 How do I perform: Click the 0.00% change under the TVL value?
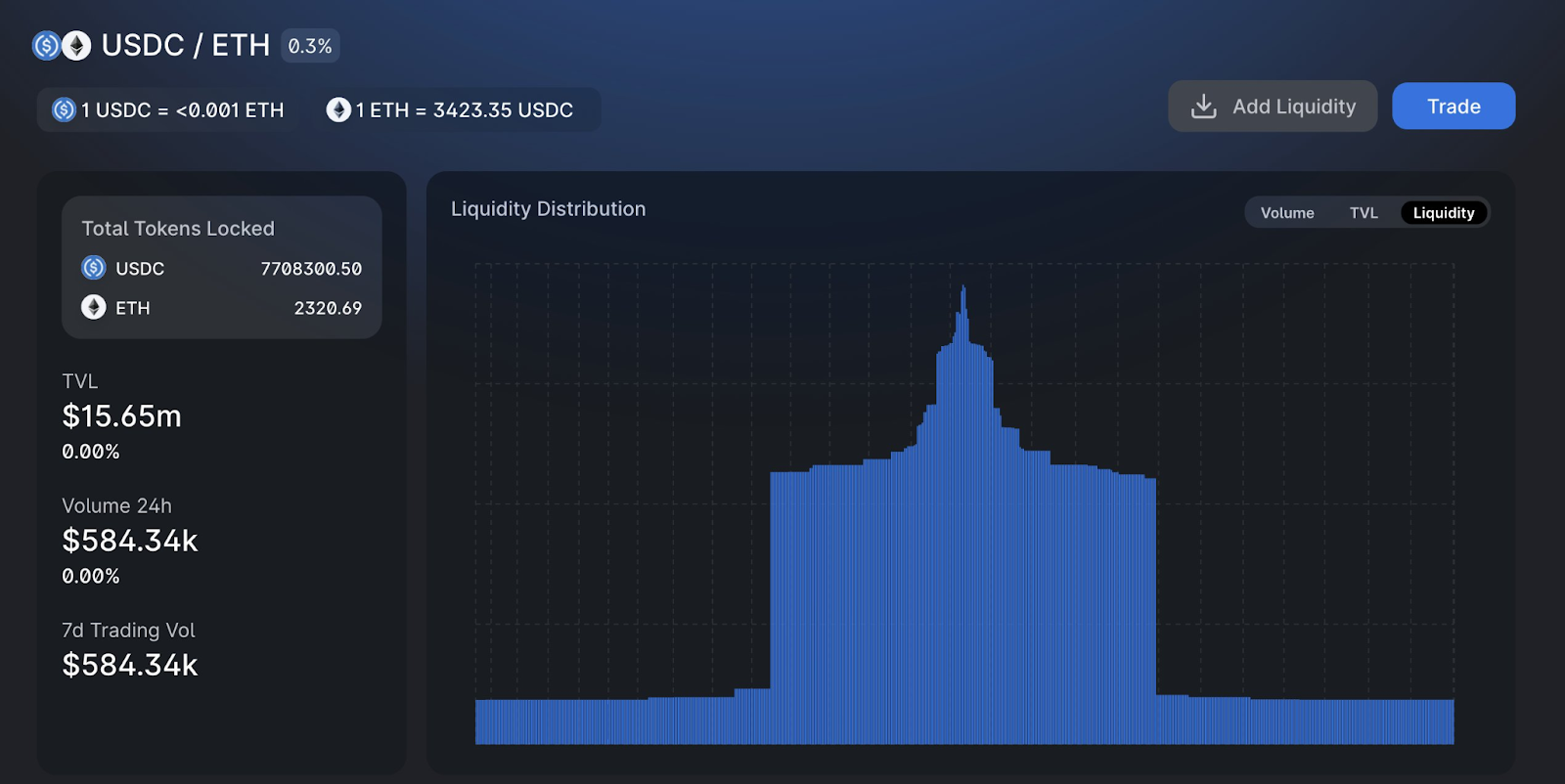tap(91, 452)
